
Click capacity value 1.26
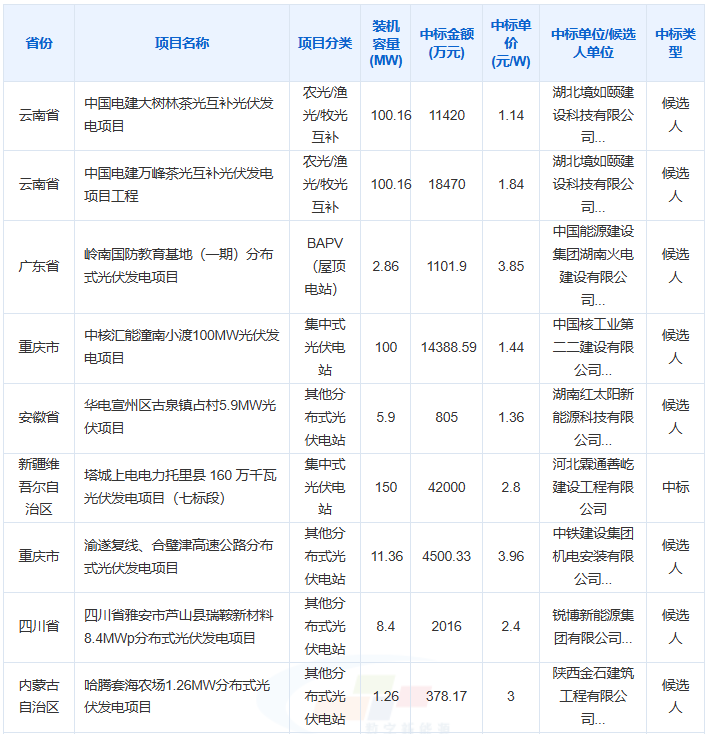coord(386,697)
